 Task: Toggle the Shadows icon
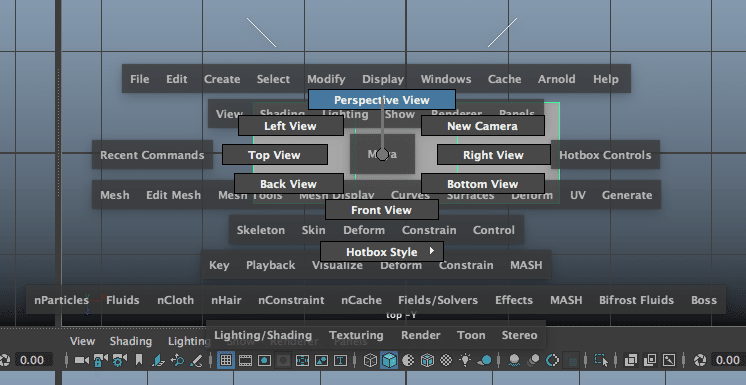pyautogui.click(x=484, y=360)
